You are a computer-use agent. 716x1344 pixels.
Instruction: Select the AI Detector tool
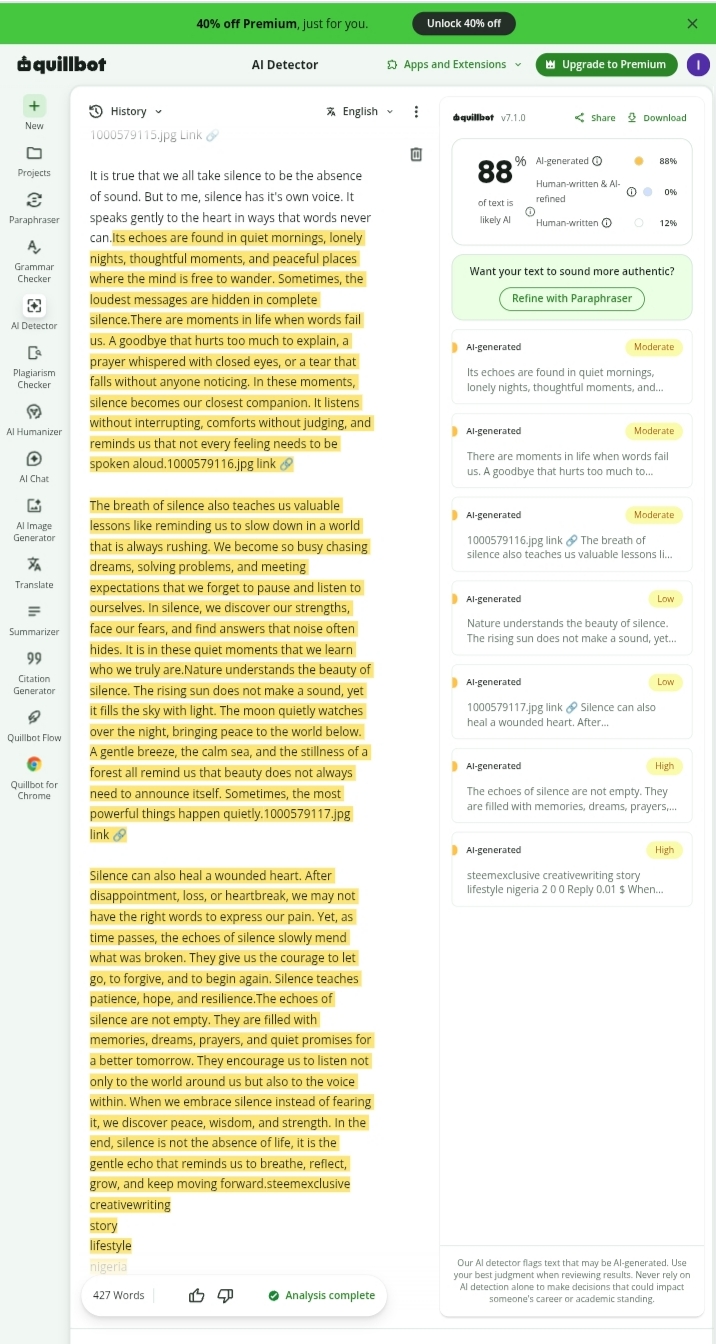[x=34, y=313]
